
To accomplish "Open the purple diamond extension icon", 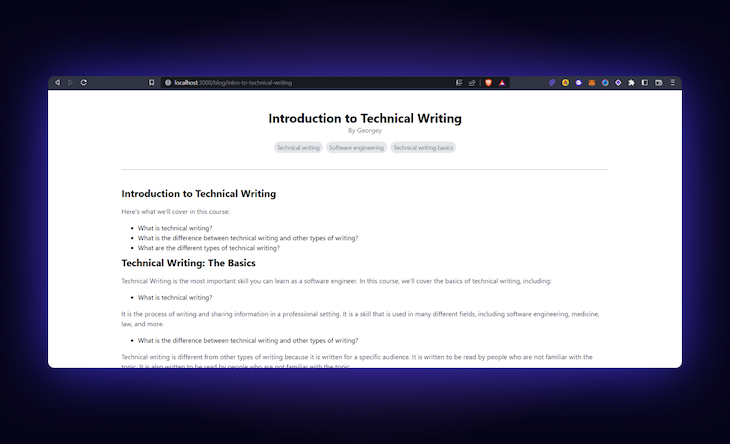I will click(618, 82).
